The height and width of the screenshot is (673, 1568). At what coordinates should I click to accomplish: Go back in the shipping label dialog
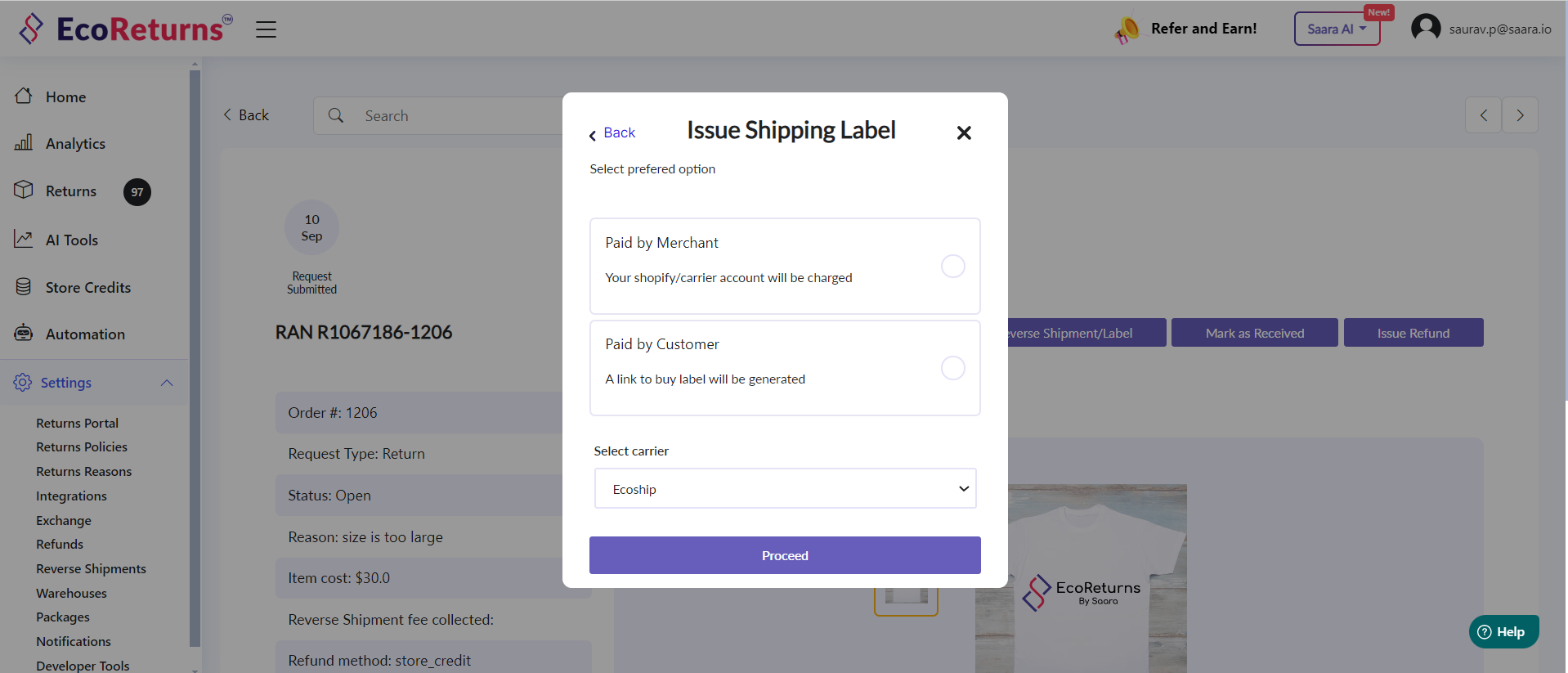click(612, 133)
